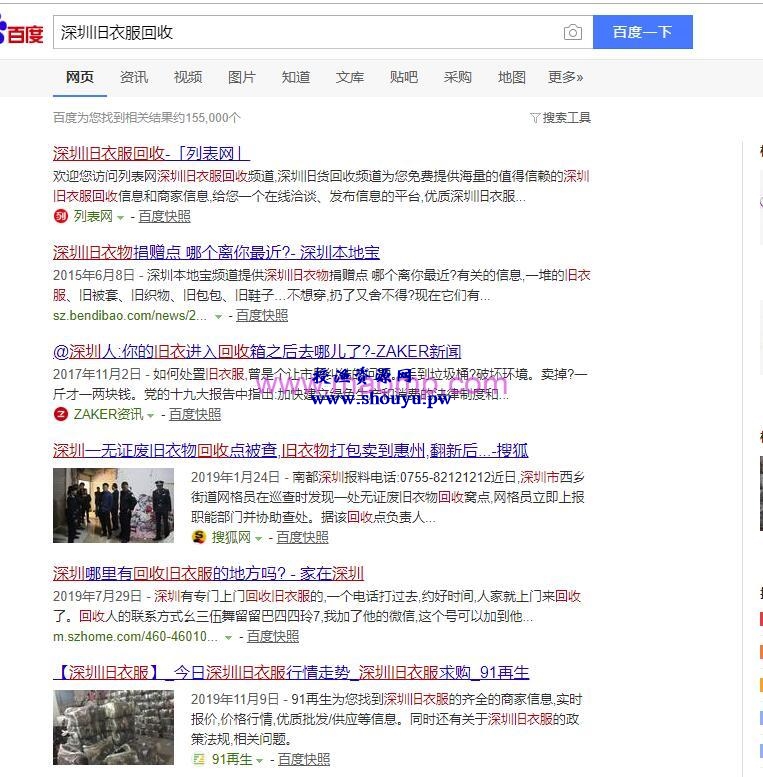The image size is (763, 777).
Task: Click the sz.bendibao.com/news URL text
Action: (x=130, y=316)
